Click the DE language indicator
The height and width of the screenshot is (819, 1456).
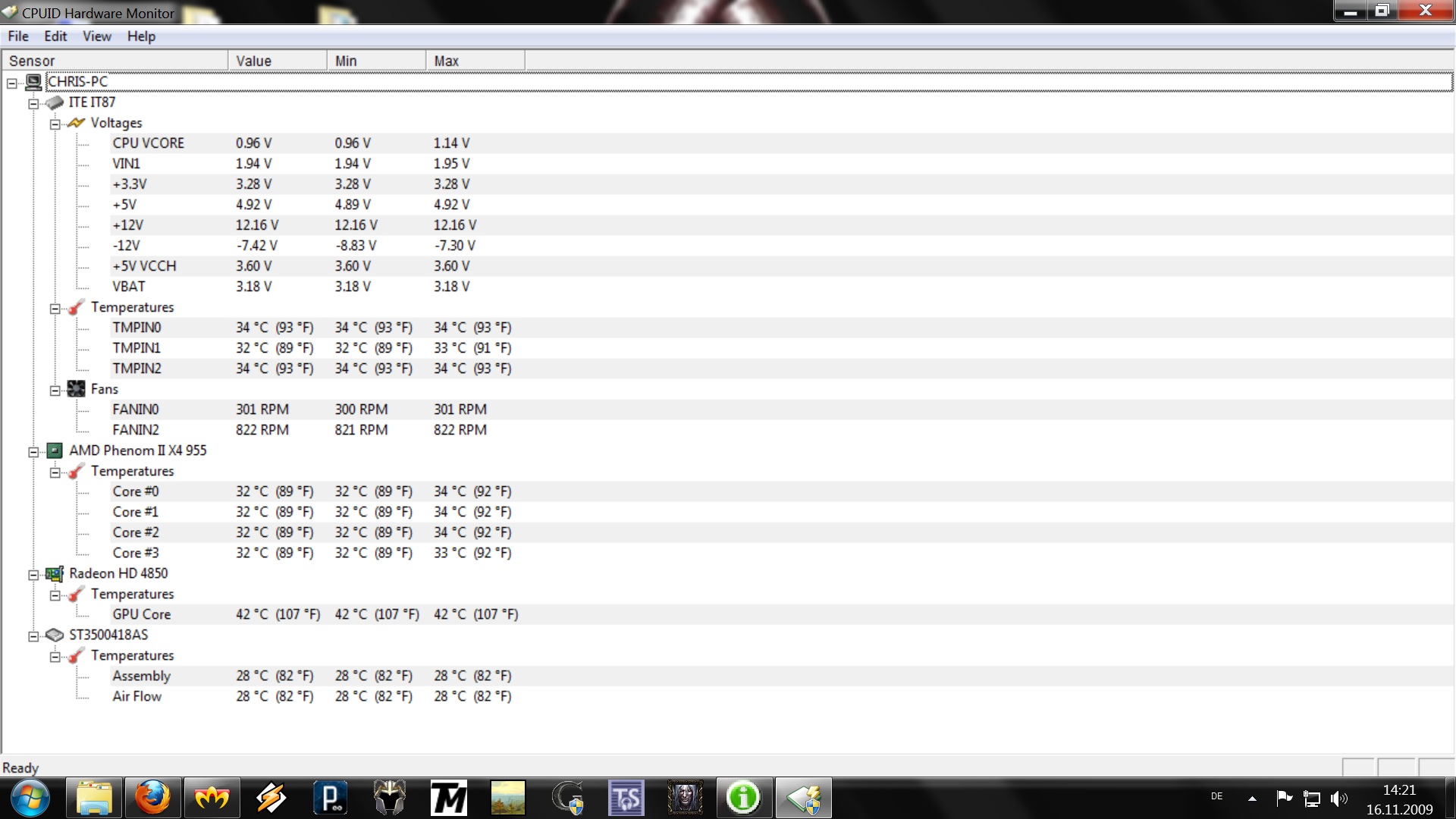coord(1216,796)
